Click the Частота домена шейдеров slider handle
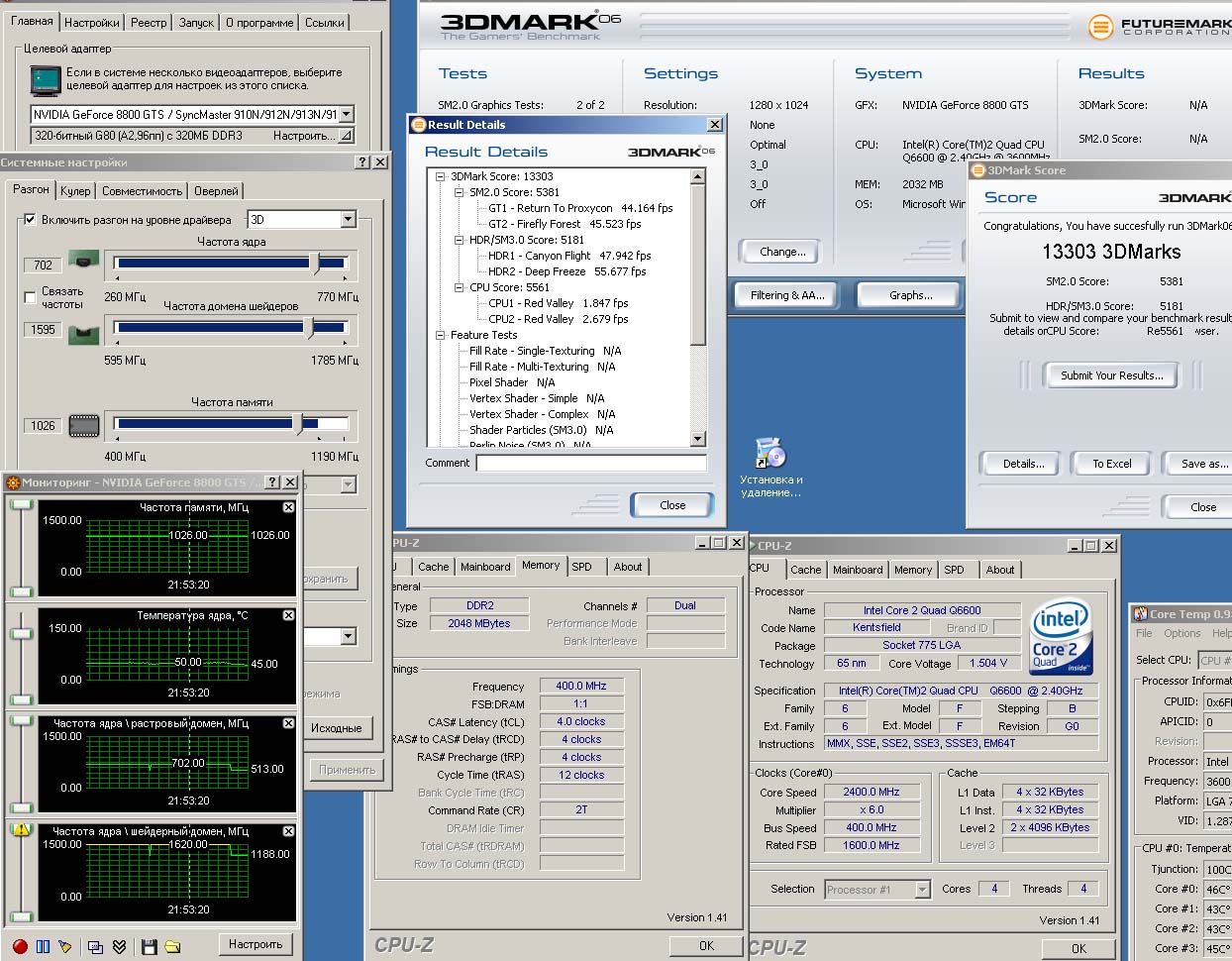 309,327
